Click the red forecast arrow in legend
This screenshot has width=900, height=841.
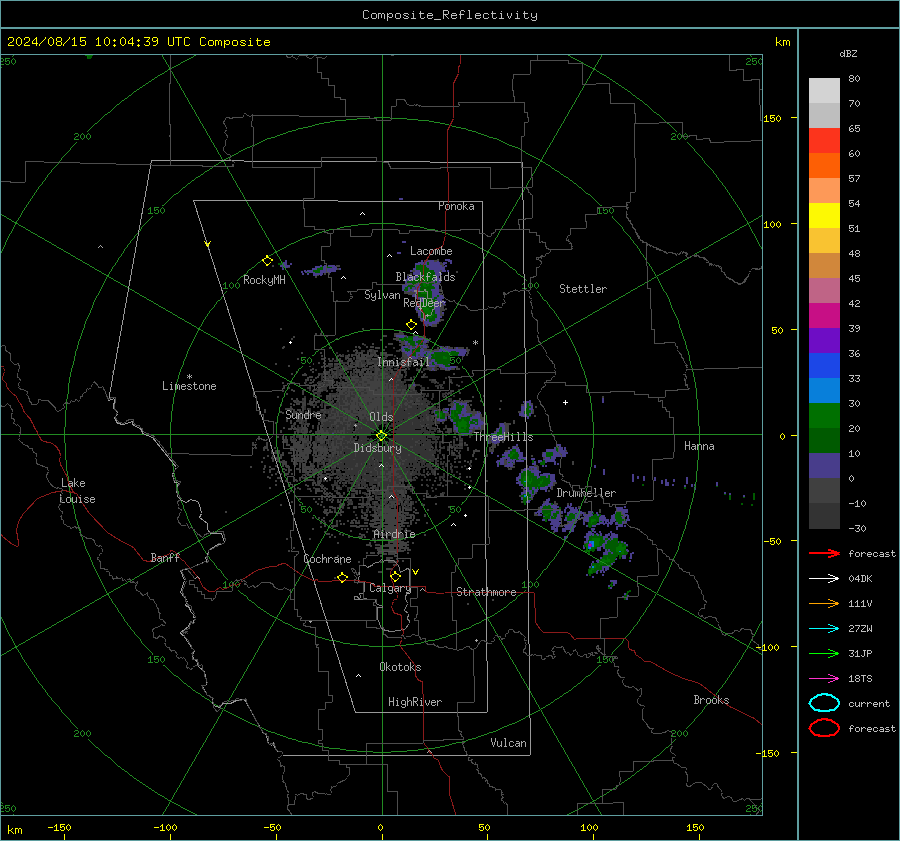(824, 553)
